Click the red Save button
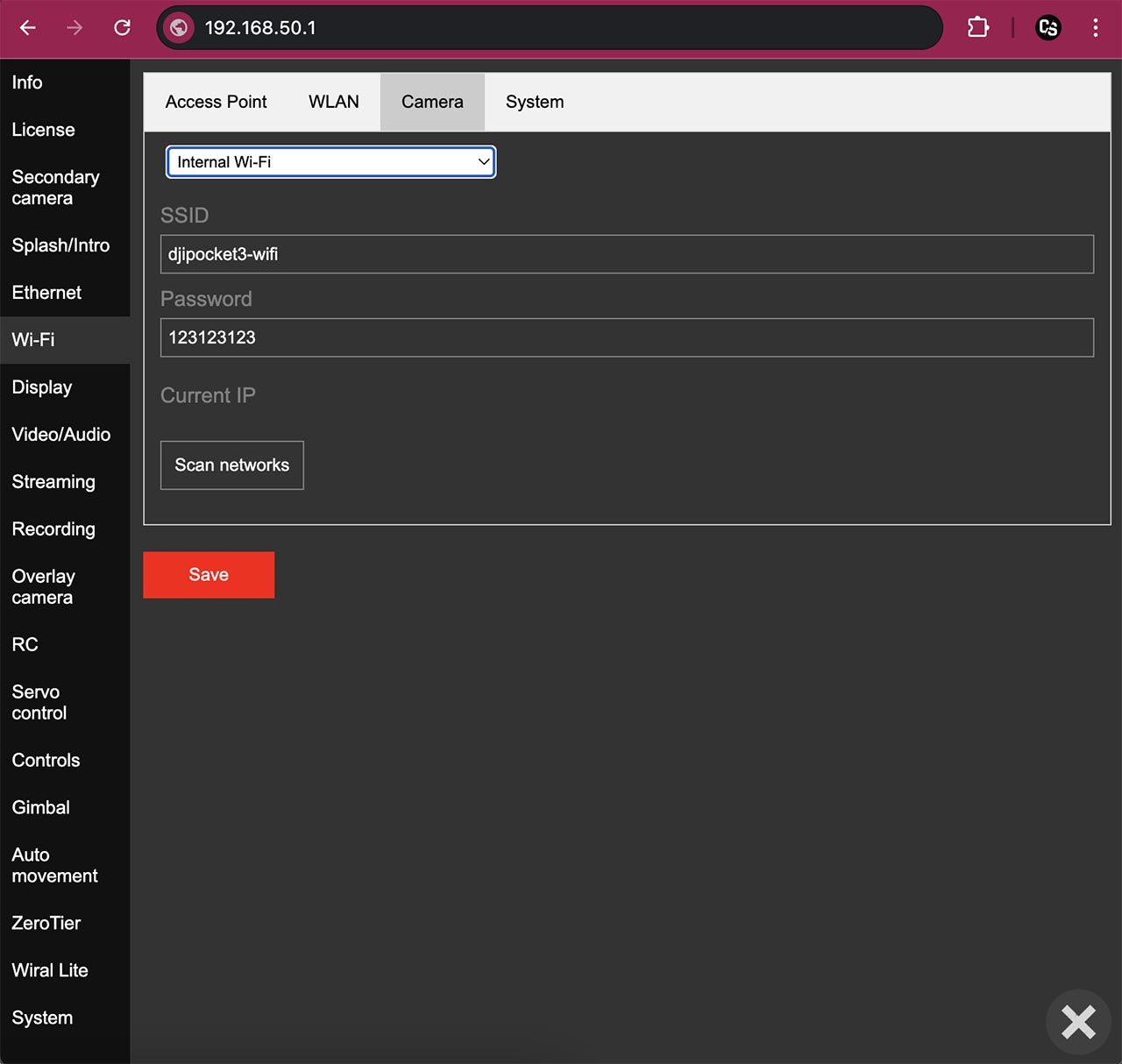1122x1064 pixels. [209, 575]
